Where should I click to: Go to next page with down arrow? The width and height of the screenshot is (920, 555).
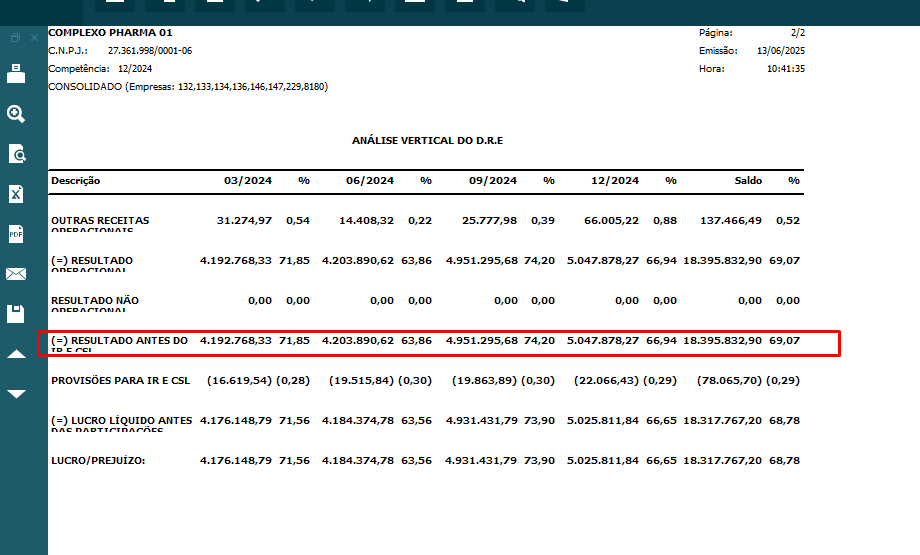16,394
